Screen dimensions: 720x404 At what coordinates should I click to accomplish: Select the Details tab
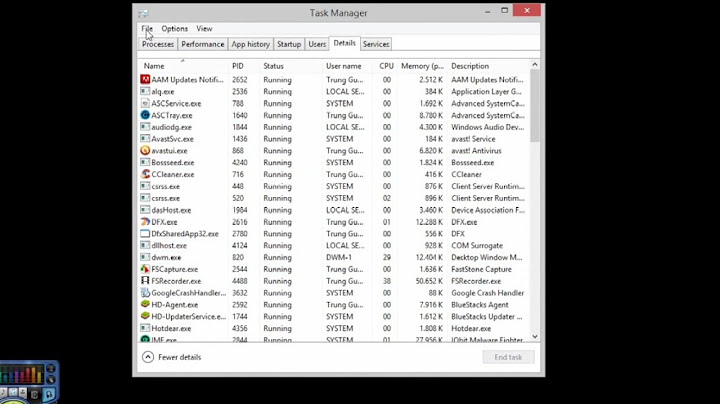click(x=344, y=43)
